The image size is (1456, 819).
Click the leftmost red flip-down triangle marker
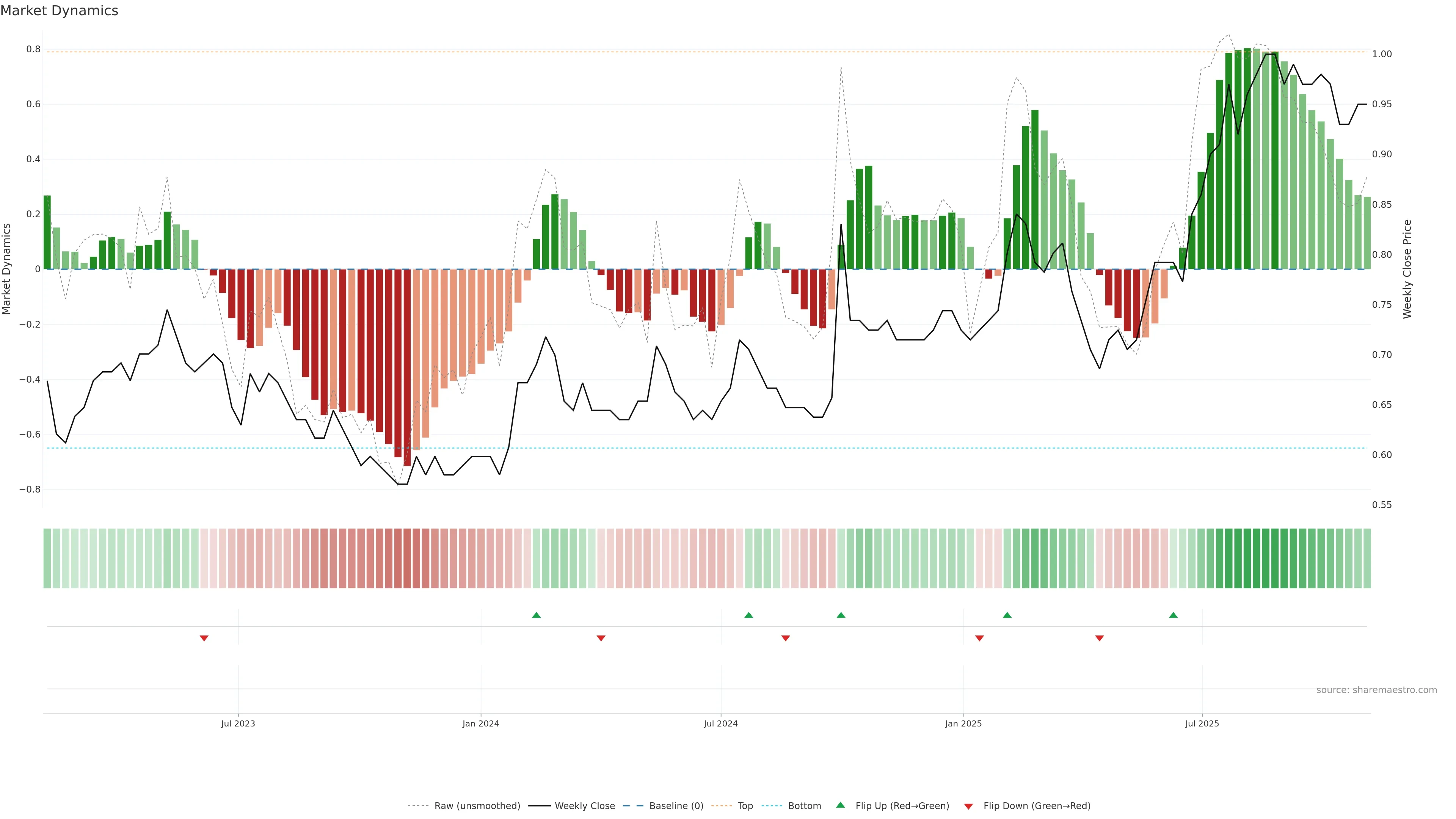click(x=204, y=638)
